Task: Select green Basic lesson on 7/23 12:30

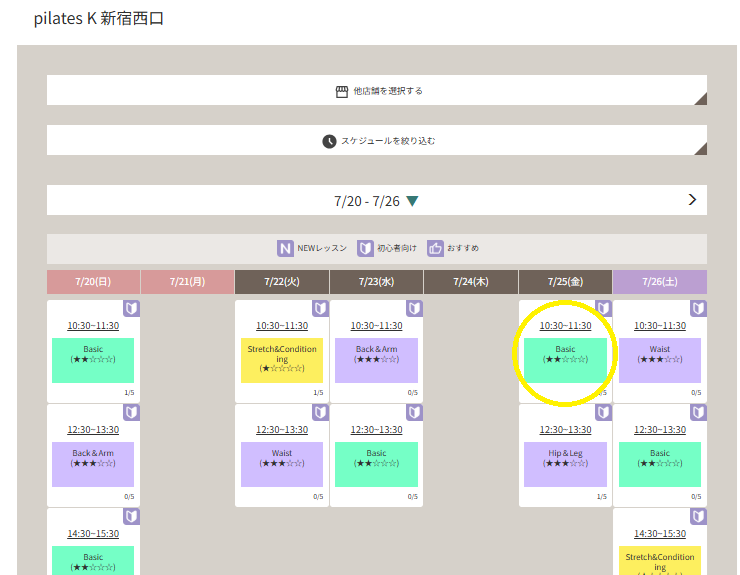Action: (376, 464)
